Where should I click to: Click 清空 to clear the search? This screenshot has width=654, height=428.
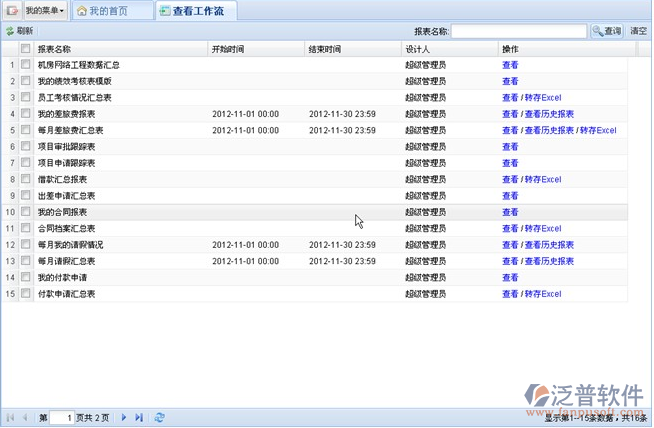(638, 31)
